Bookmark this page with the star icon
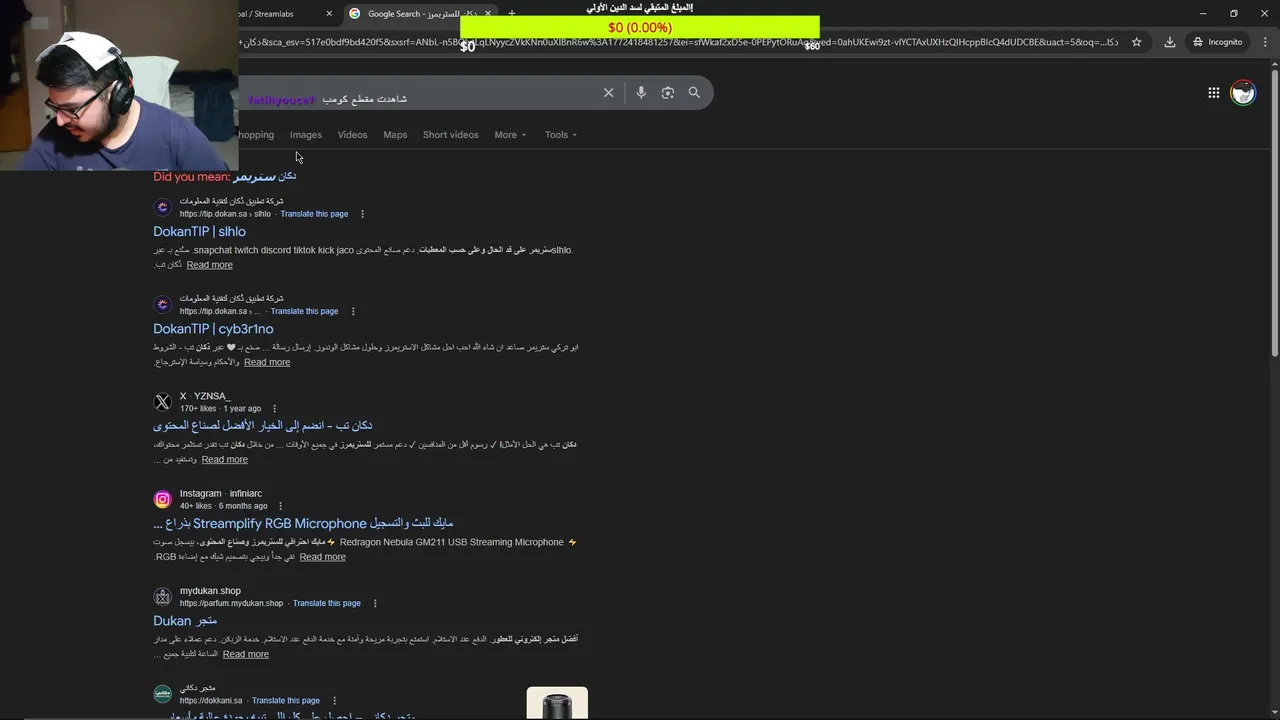Screen dimensions: 1280x720 point(1137,42)
